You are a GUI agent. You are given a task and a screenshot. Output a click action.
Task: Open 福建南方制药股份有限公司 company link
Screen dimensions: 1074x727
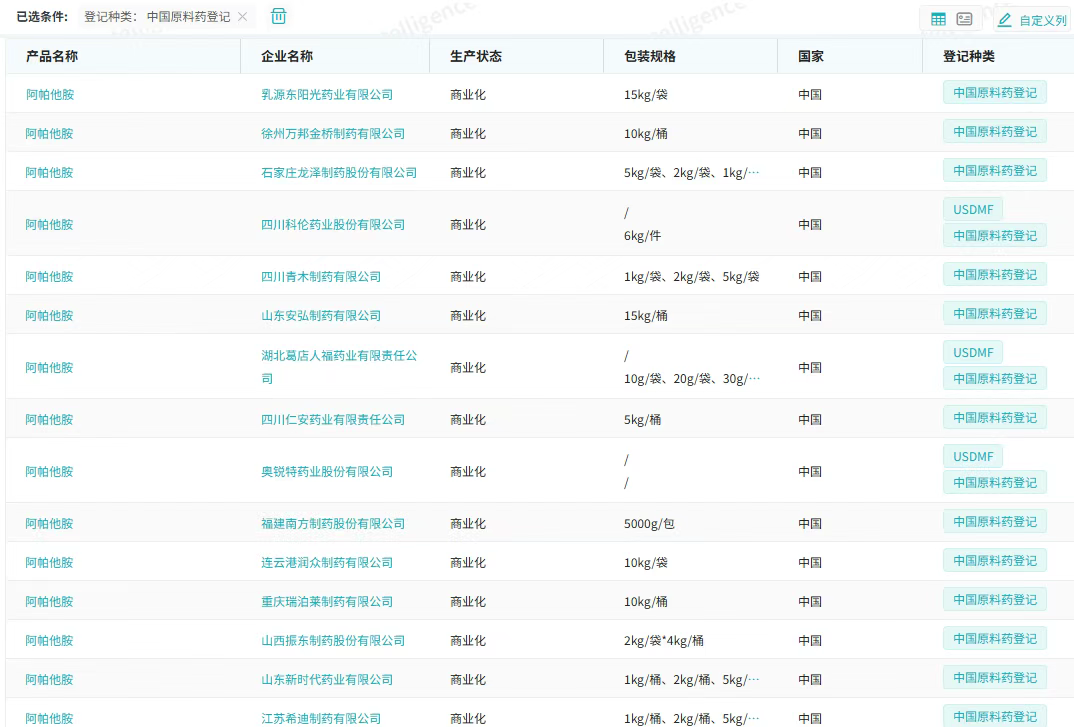pos(333,524)
